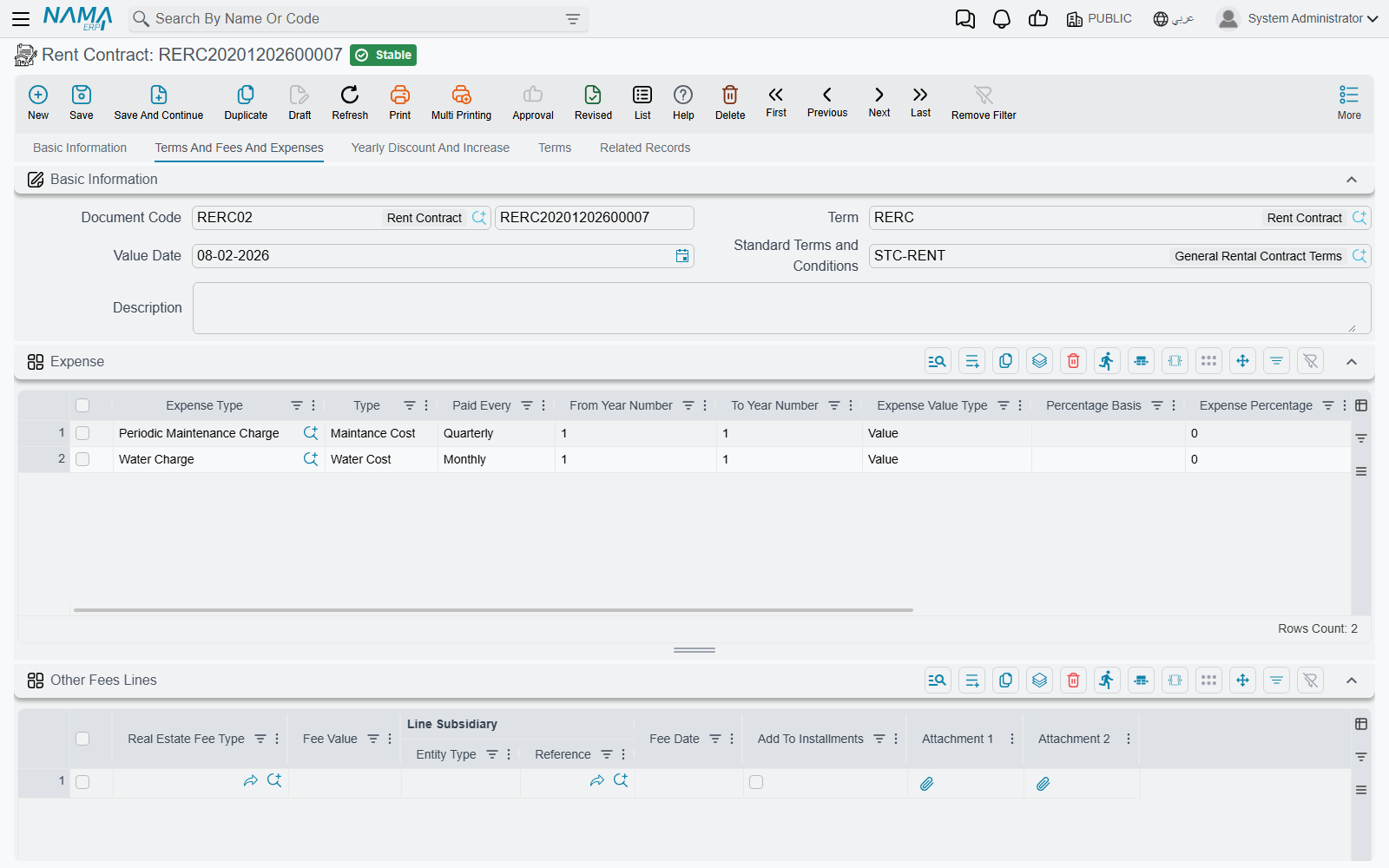The width and height of the screenshot is (1389, 868).
Task: Mark document as Revised
Action: point(593,102)
